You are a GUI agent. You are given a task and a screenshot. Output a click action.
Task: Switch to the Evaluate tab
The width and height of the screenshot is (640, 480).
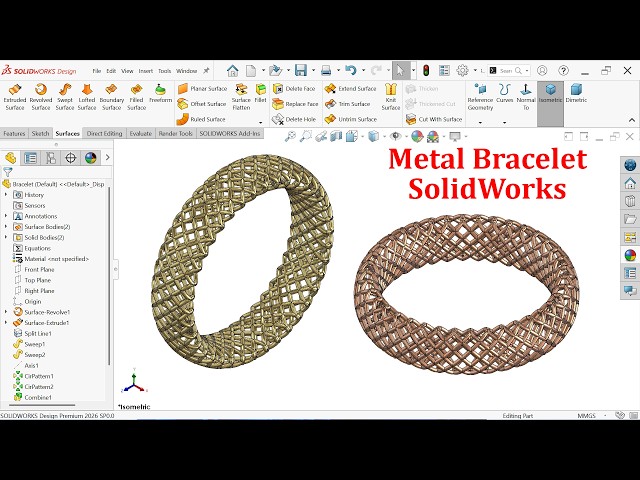141,133
